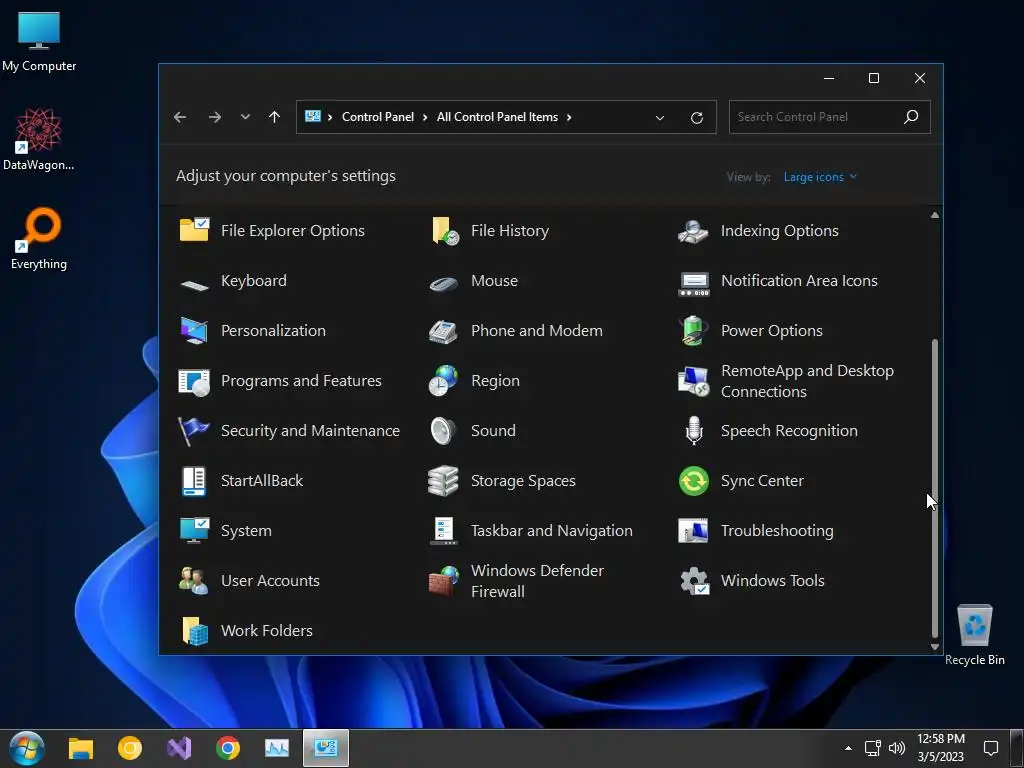Screen dimensions: 1024x768
Task: Click the search magnifier button
Action: 911,117
